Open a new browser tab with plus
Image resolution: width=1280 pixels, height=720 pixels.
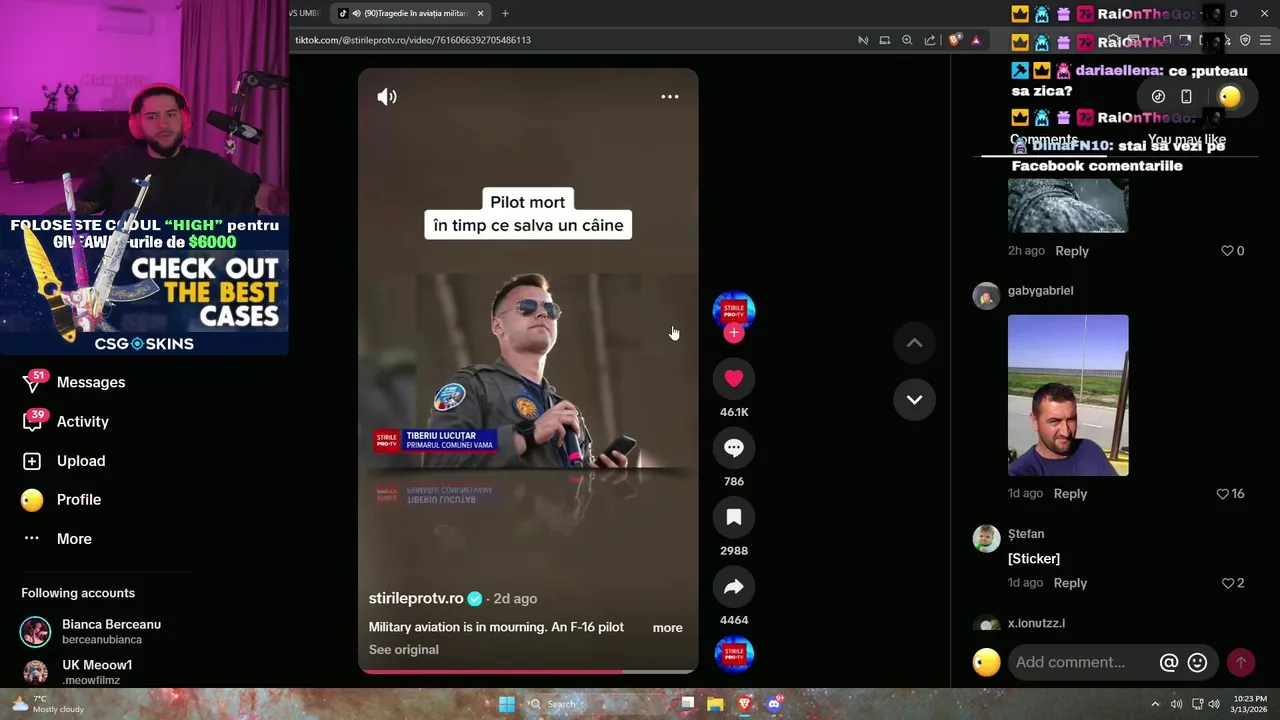(x=505, y=13)
